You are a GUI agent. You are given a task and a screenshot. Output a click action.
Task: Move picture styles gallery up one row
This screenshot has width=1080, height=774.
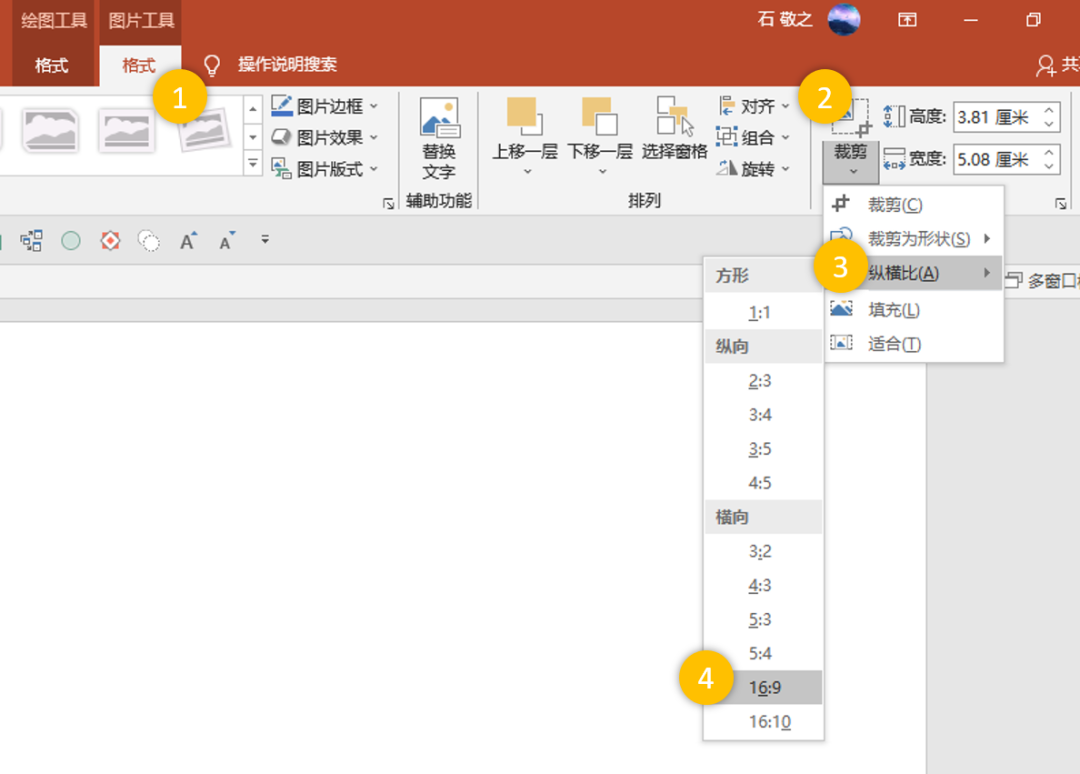coord(253,109)
